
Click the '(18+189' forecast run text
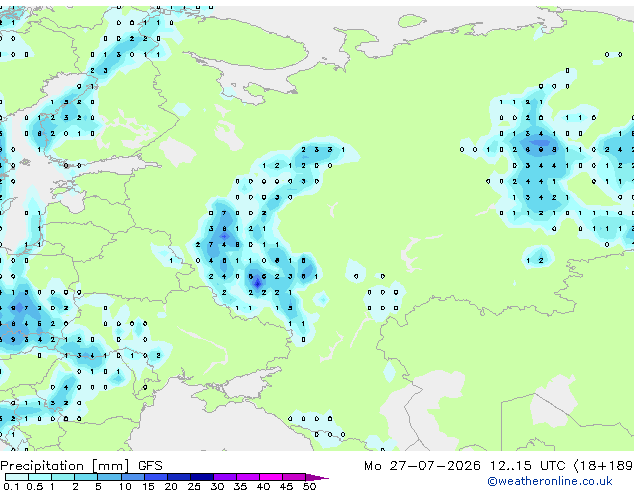[603, 466]
